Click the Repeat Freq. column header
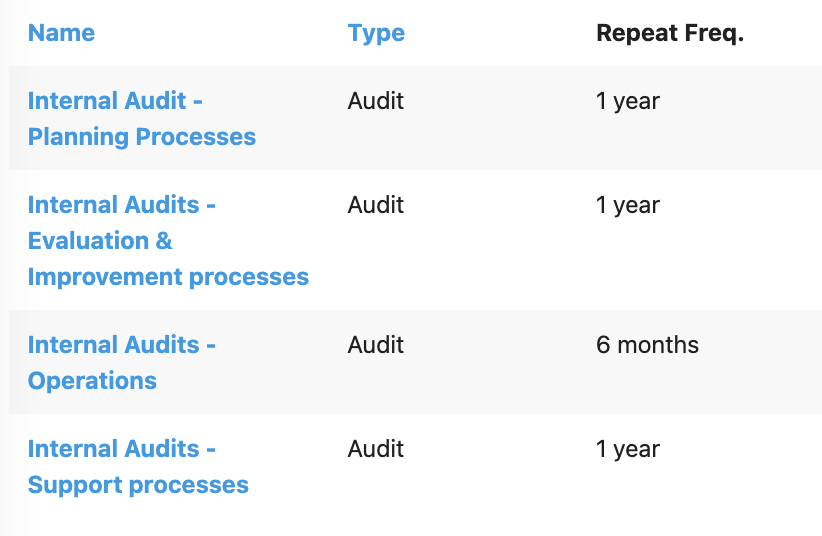The width and height of the screenshot is (822, 536). (x=670, y=34)
